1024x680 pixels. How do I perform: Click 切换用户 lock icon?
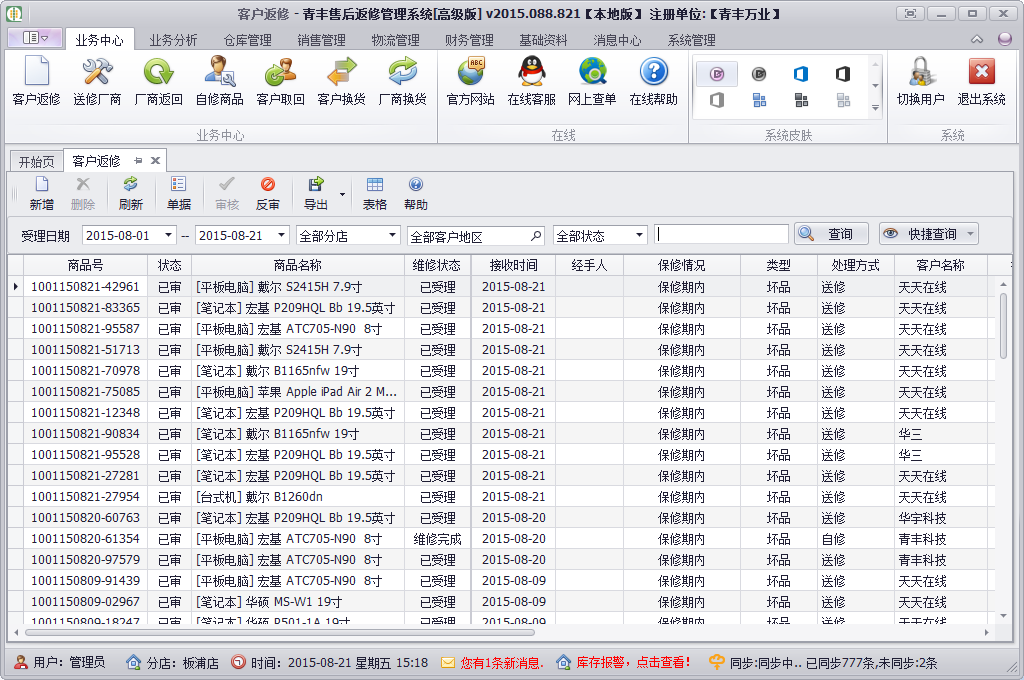click(x=920, y=82)
